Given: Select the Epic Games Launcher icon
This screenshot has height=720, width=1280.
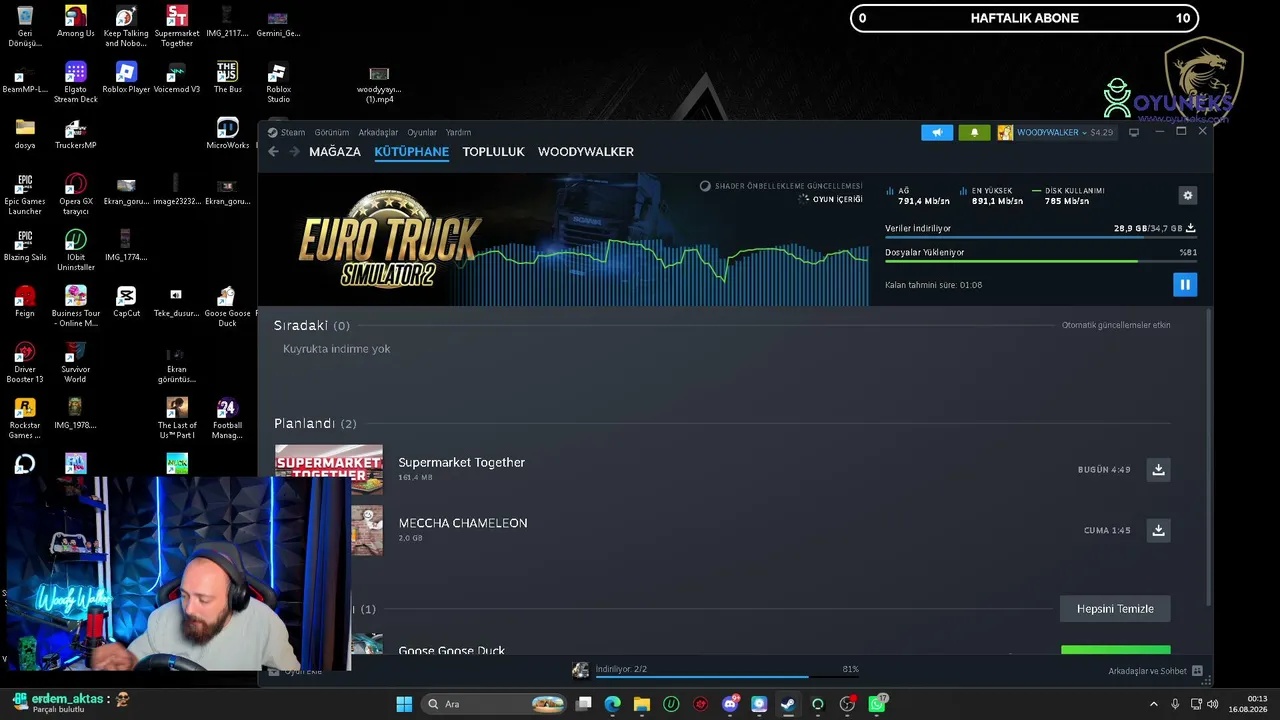Looking at the screenshot, I should click(25, 194).
